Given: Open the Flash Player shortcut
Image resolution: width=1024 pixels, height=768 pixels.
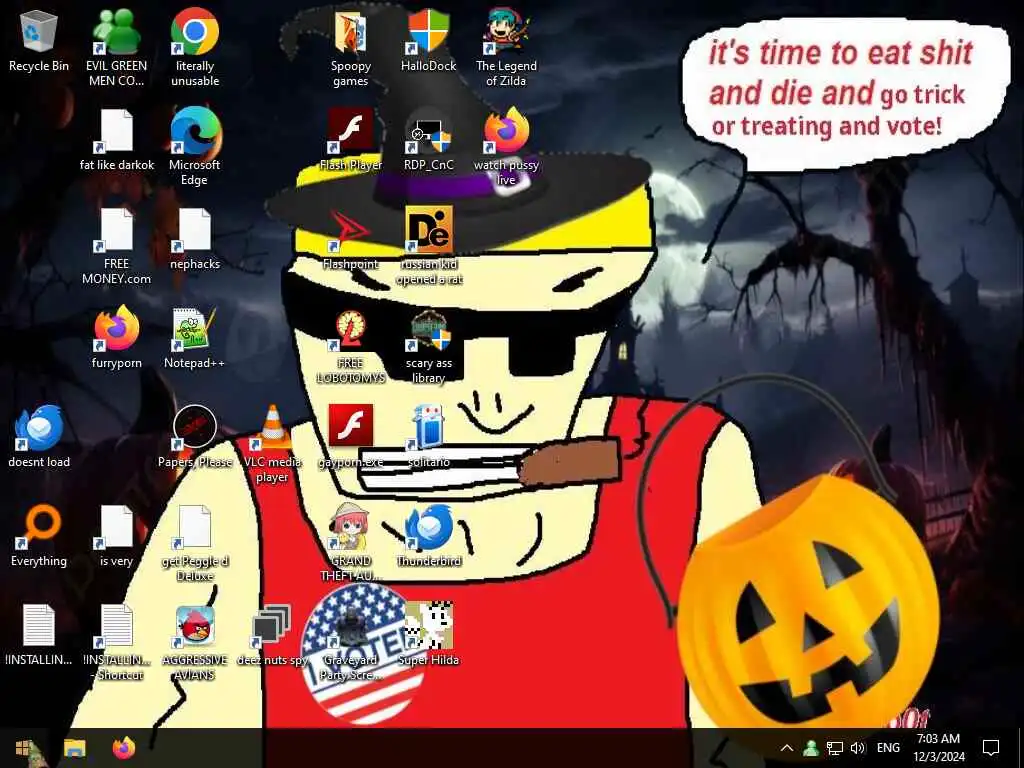Looking at the screenshot, I should coord(351,140).
